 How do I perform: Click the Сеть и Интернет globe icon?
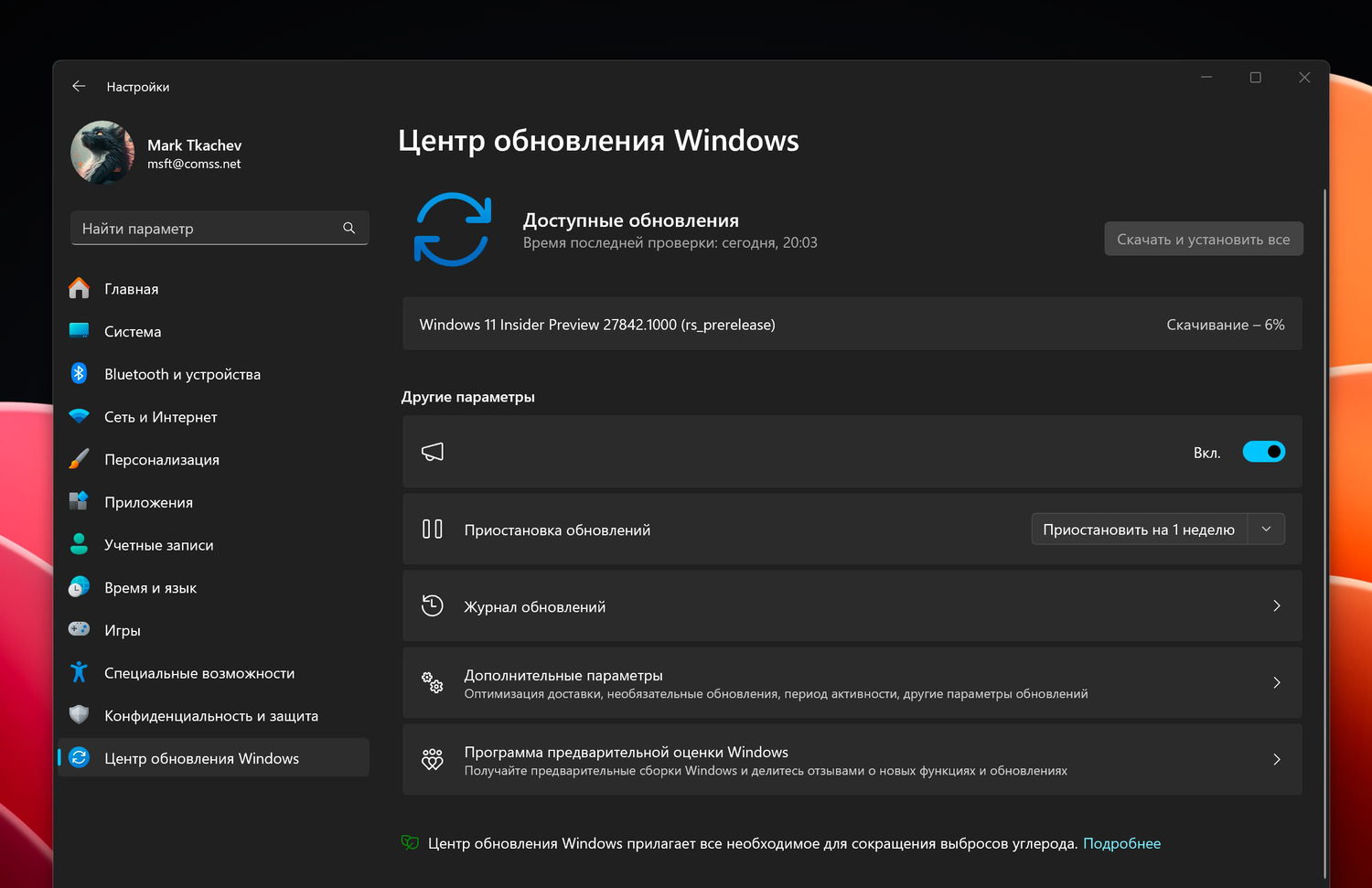click(79, 416)
